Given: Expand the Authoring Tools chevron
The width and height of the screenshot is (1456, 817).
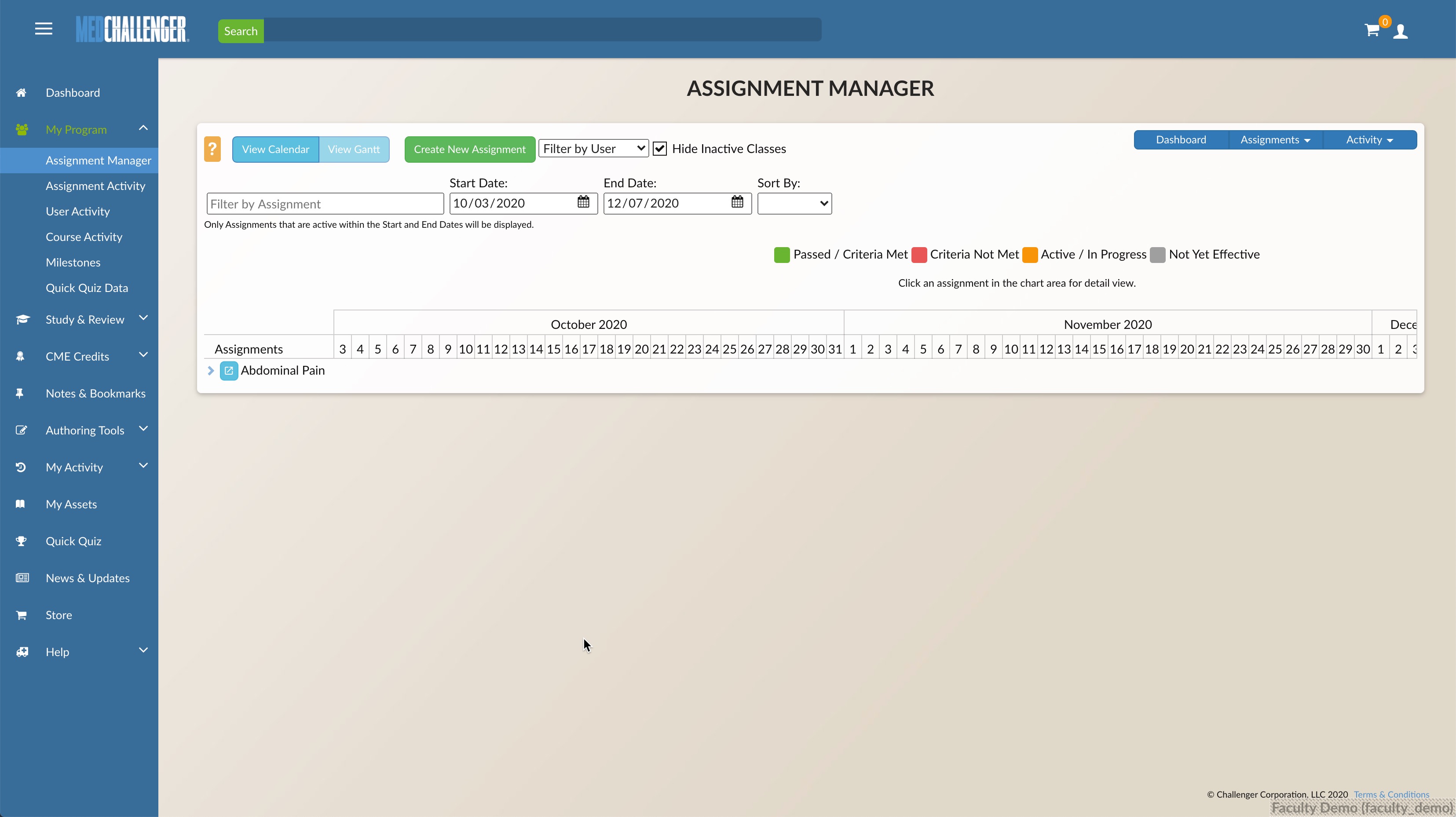Looking at the screenshot, I should point(143,429).
